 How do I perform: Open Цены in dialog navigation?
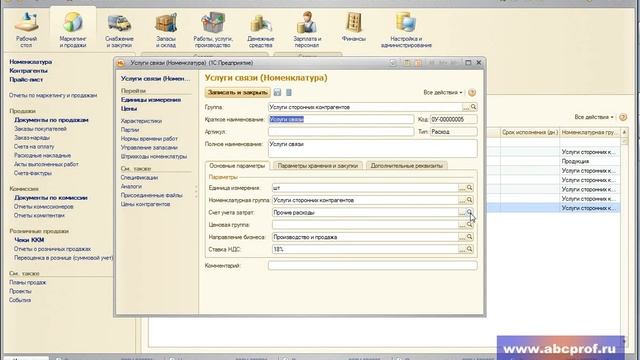click(129, 109)
